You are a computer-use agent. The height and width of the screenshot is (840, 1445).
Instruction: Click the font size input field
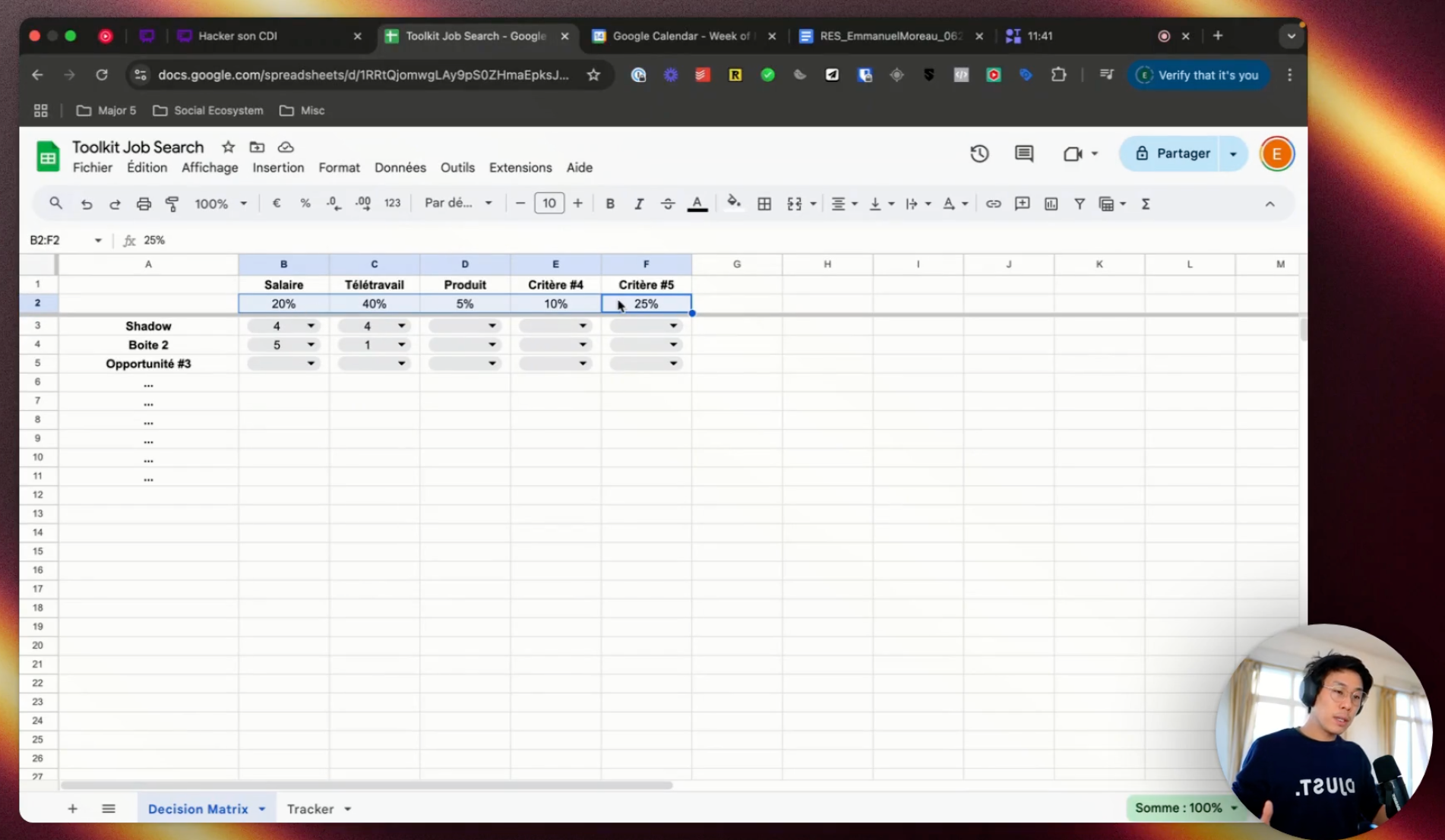pyautogui.click(x=549, y=204)
